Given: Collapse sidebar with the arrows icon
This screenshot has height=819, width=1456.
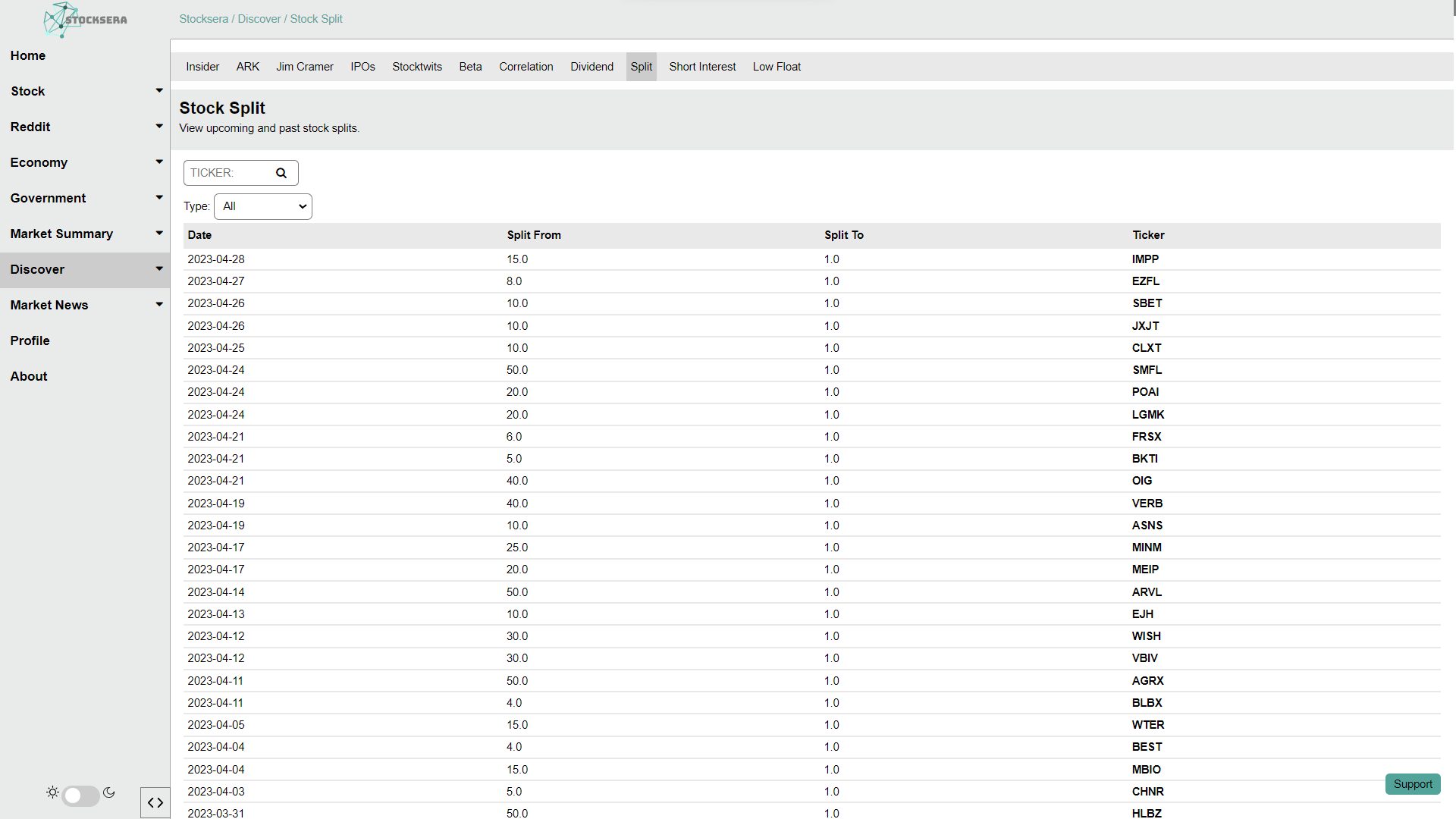Looking at the screenshot, I should (x=155, y=802).
